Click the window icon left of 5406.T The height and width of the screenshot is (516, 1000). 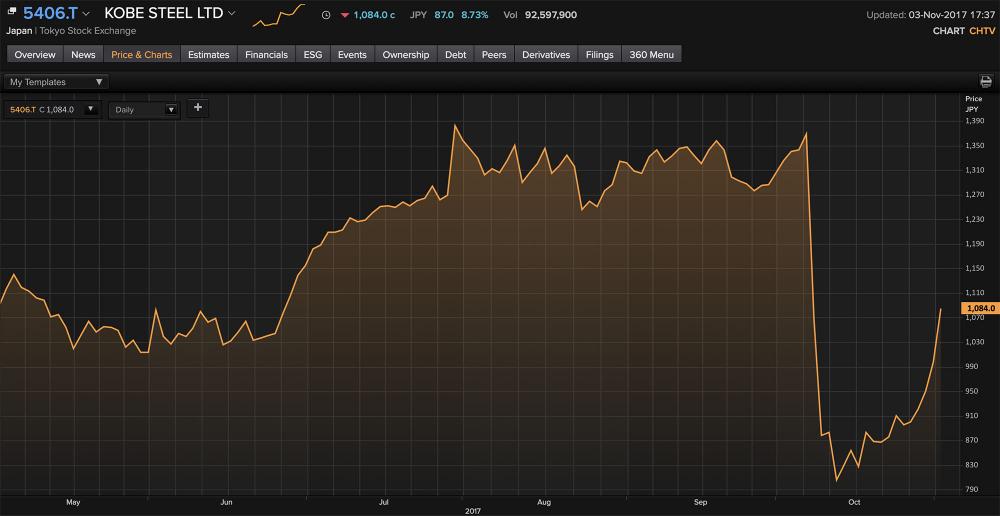(x=12, y=11)
